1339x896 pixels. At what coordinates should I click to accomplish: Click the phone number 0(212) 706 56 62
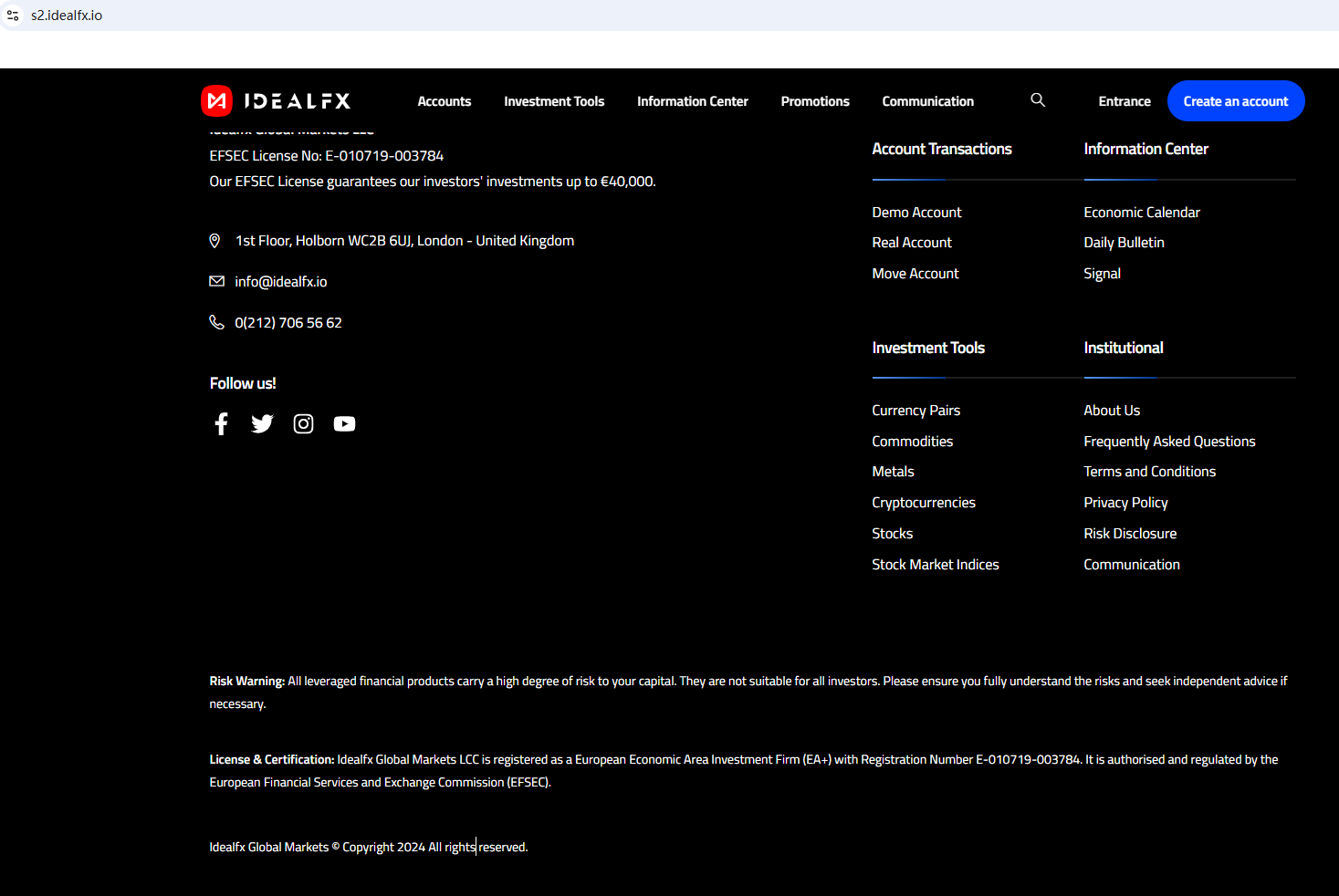288,323
